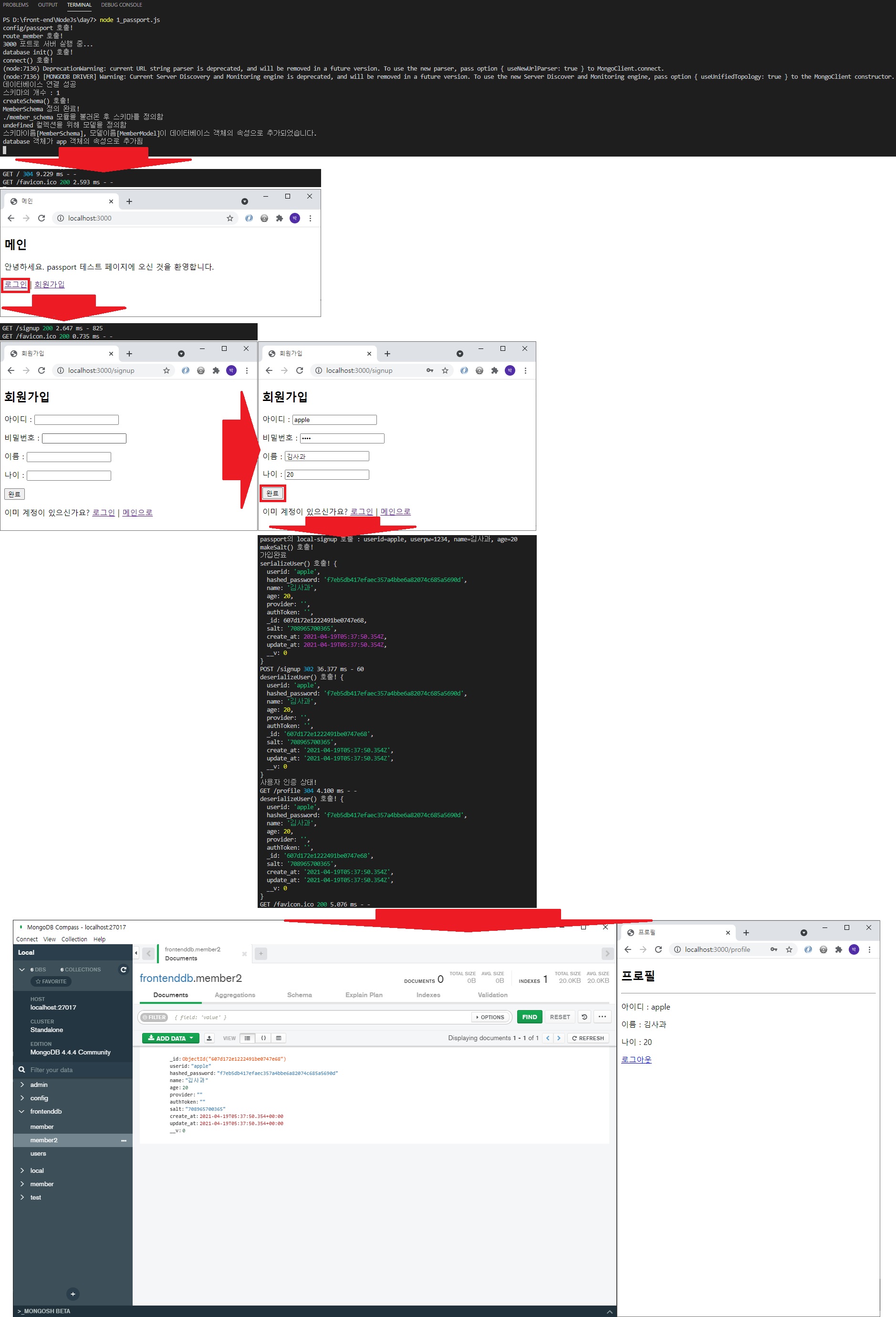
Task: Expand query OPTIONS
Action: 490,1017
